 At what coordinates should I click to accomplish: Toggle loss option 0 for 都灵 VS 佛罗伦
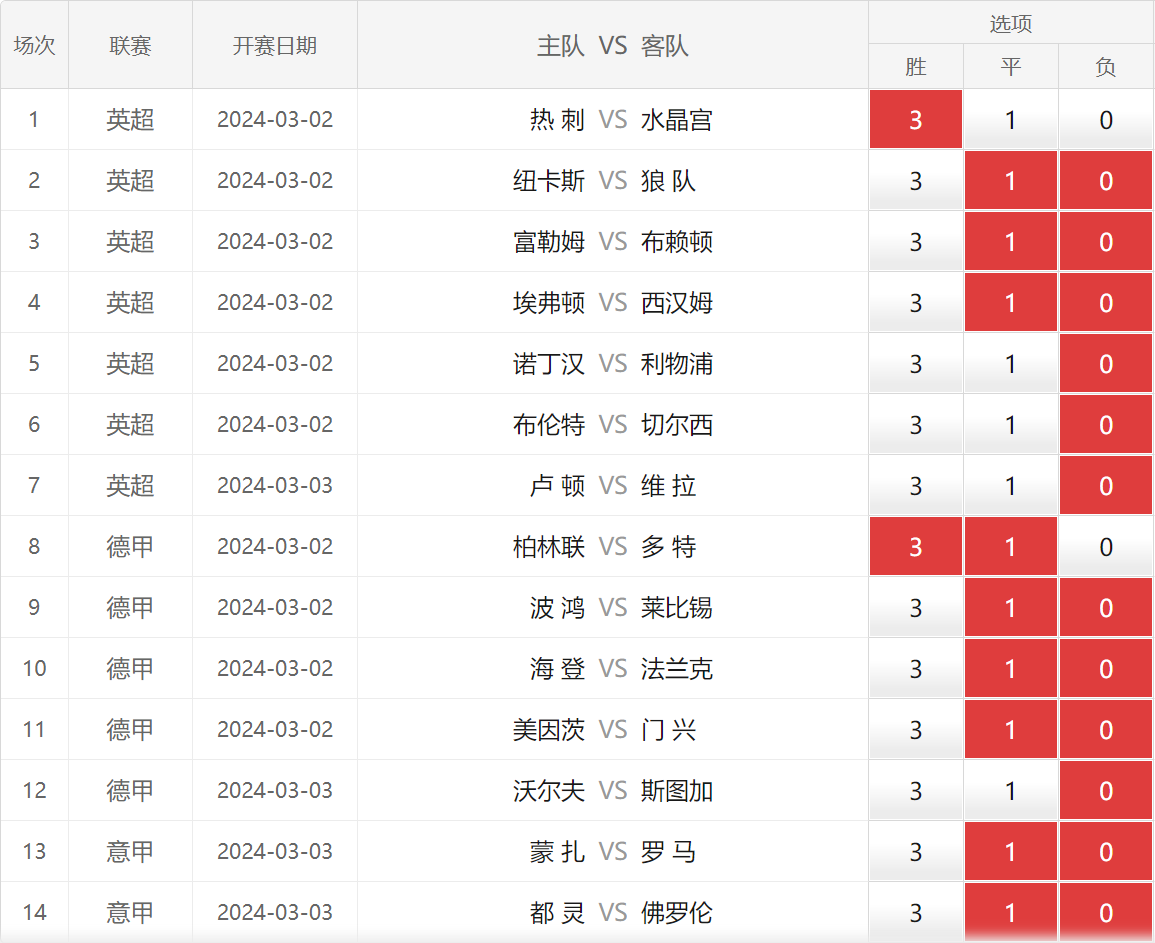click(1106, 913)
